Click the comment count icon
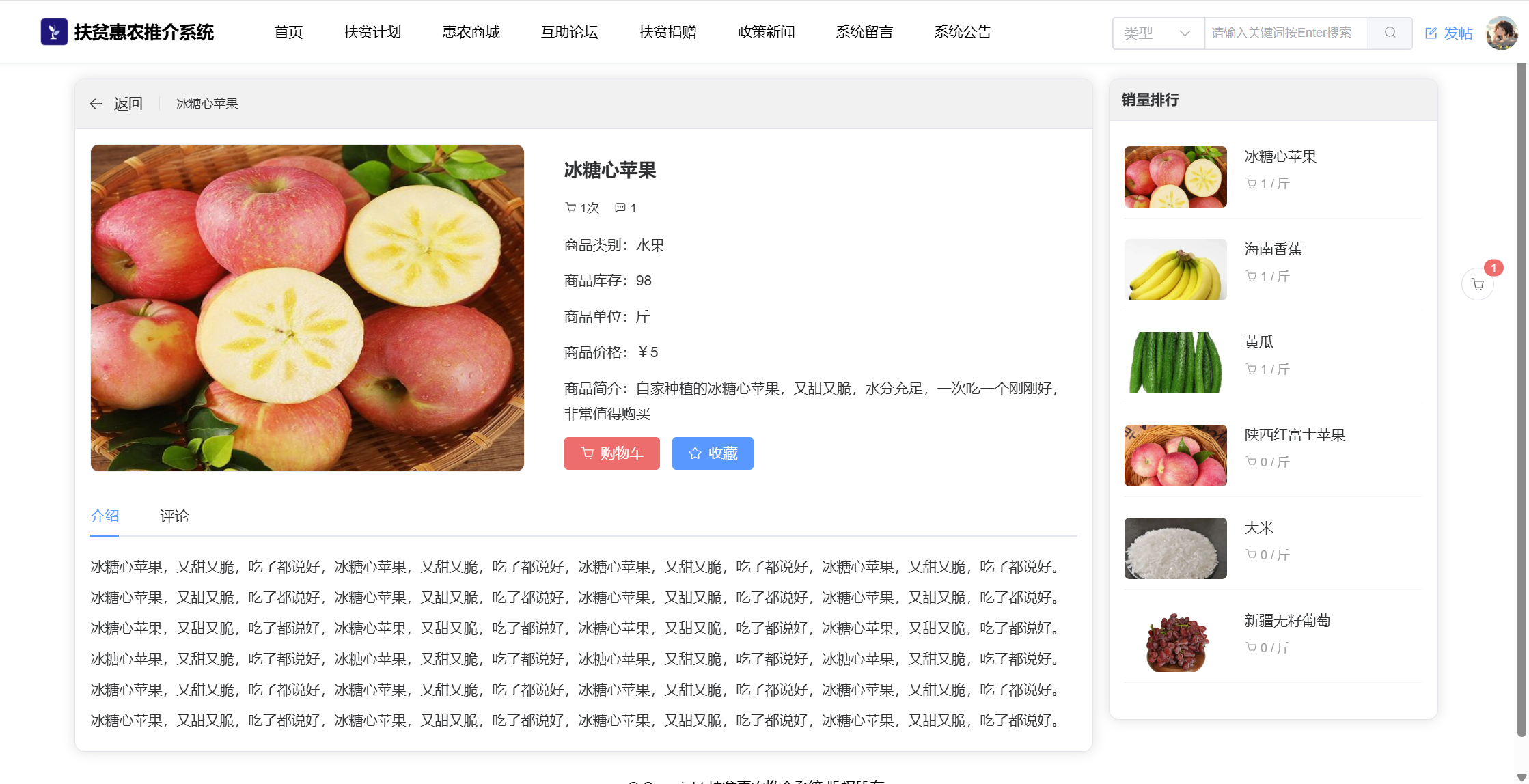 coord(620,208)
